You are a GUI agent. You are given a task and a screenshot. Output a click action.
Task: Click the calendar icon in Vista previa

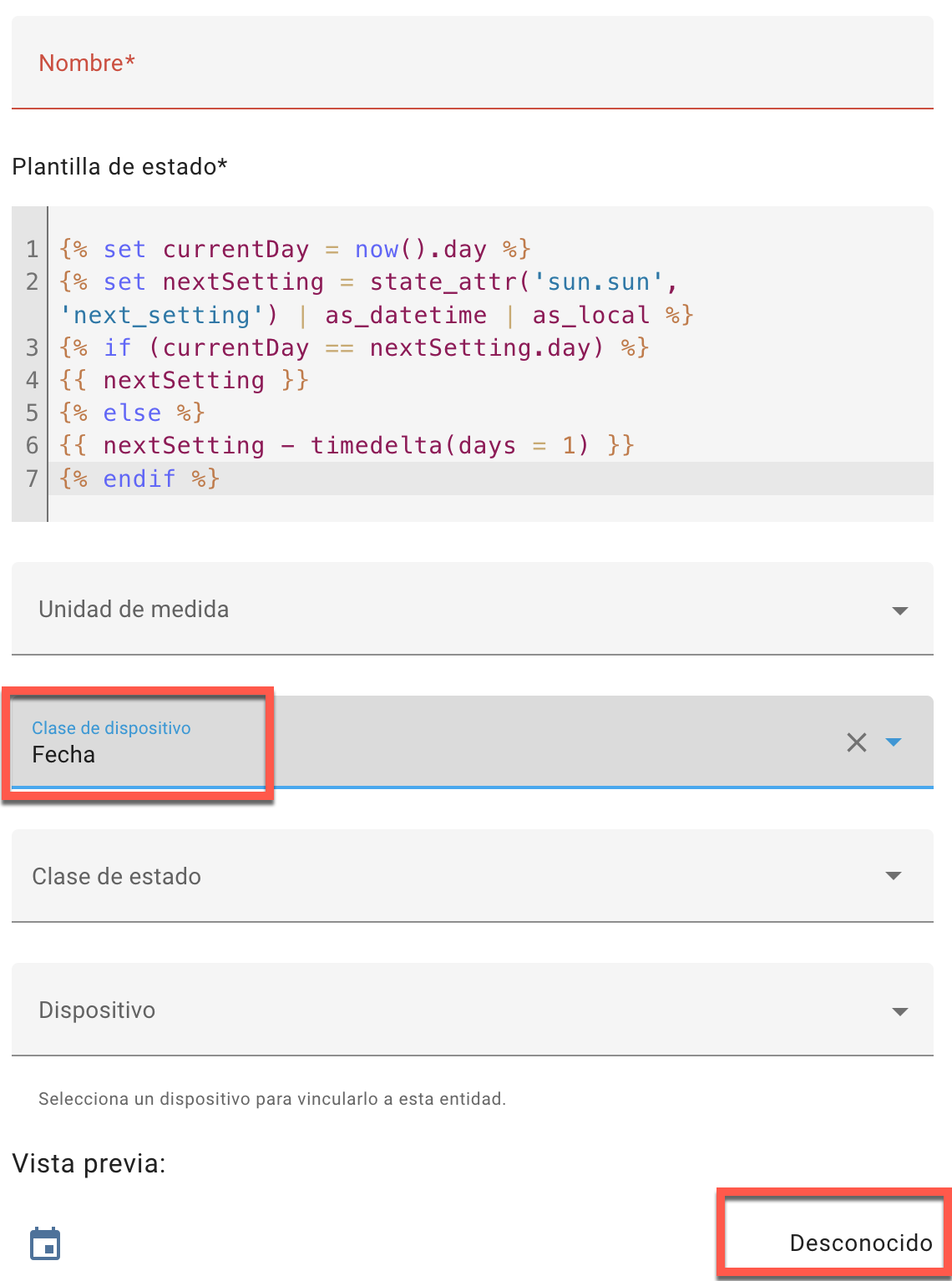pyautogui.click(x=45, y=1243)
